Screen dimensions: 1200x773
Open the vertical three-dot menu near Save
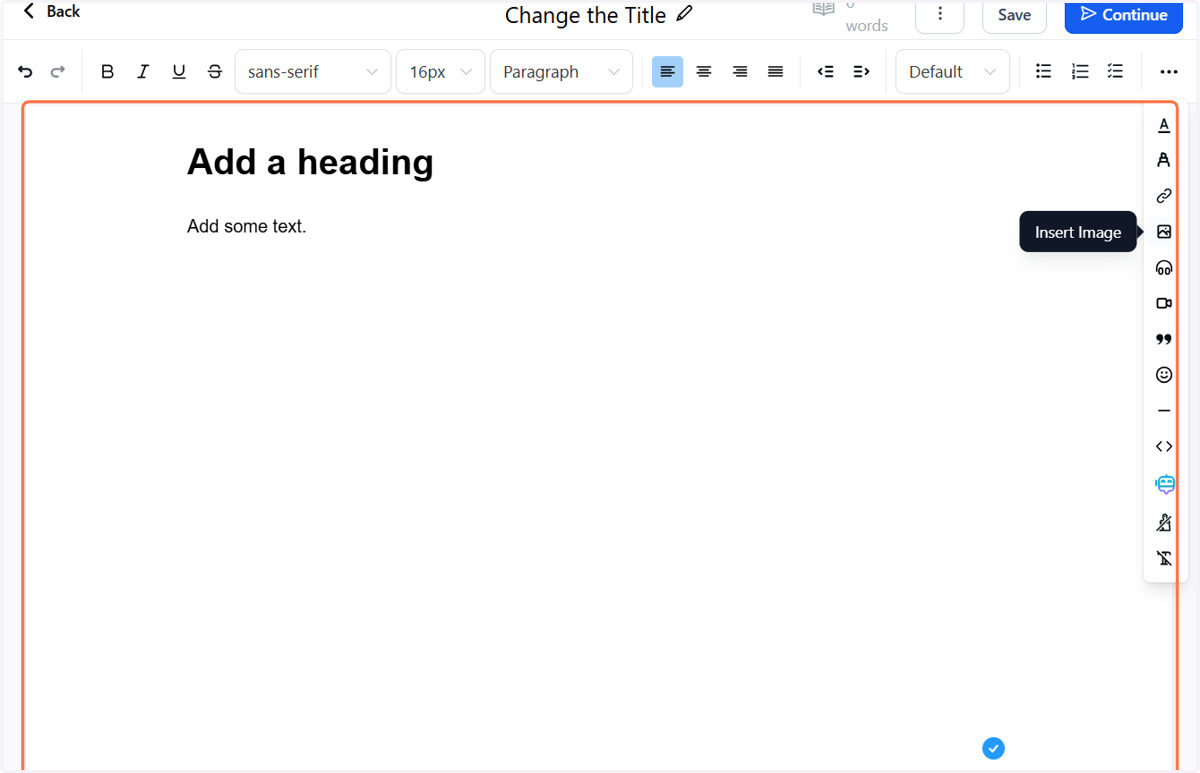click(940, 14)
